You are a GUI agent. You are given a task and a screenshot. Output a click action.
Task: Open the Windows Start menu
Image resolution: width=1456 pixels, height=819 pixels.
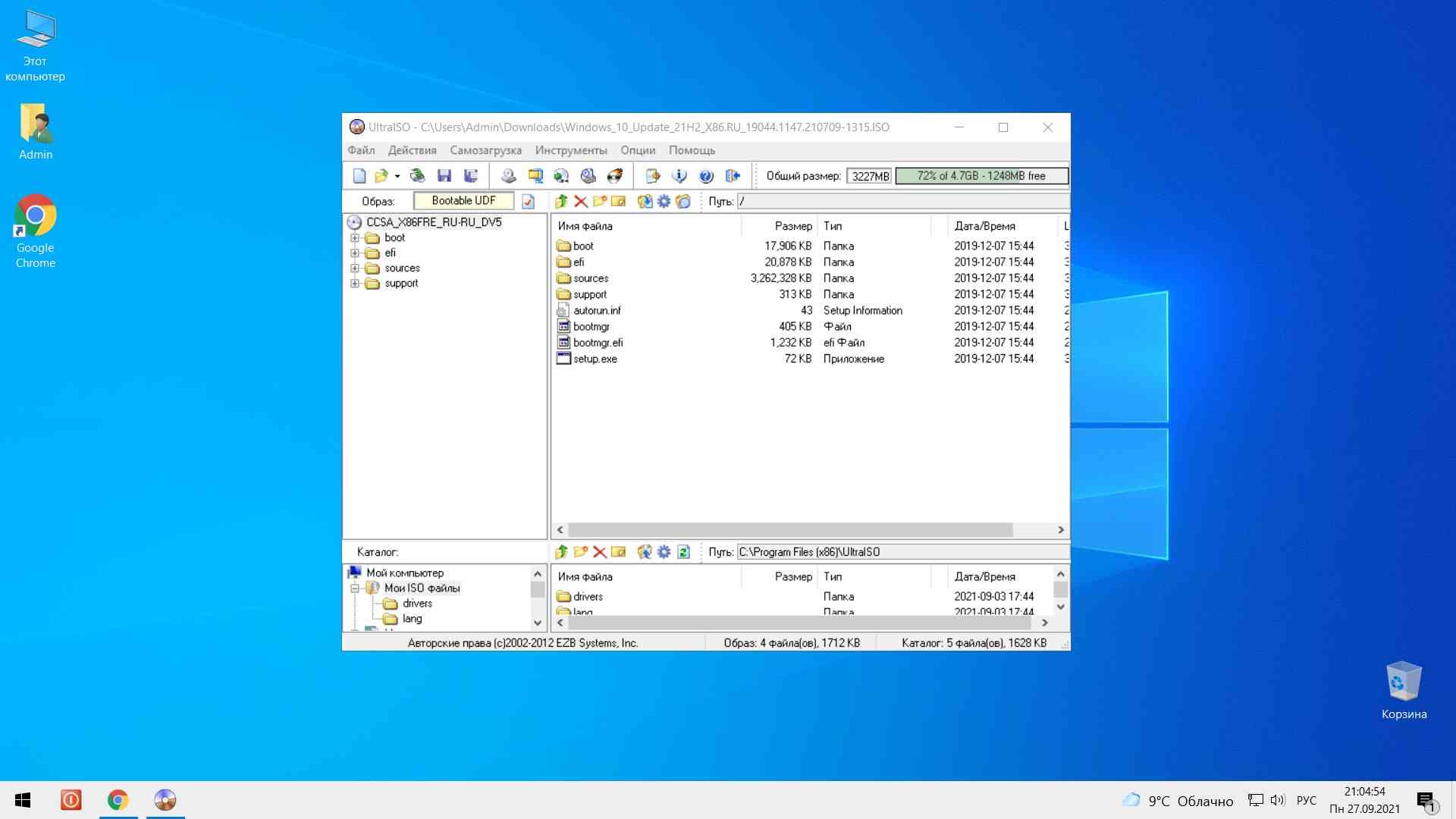(x=23, y=800)
